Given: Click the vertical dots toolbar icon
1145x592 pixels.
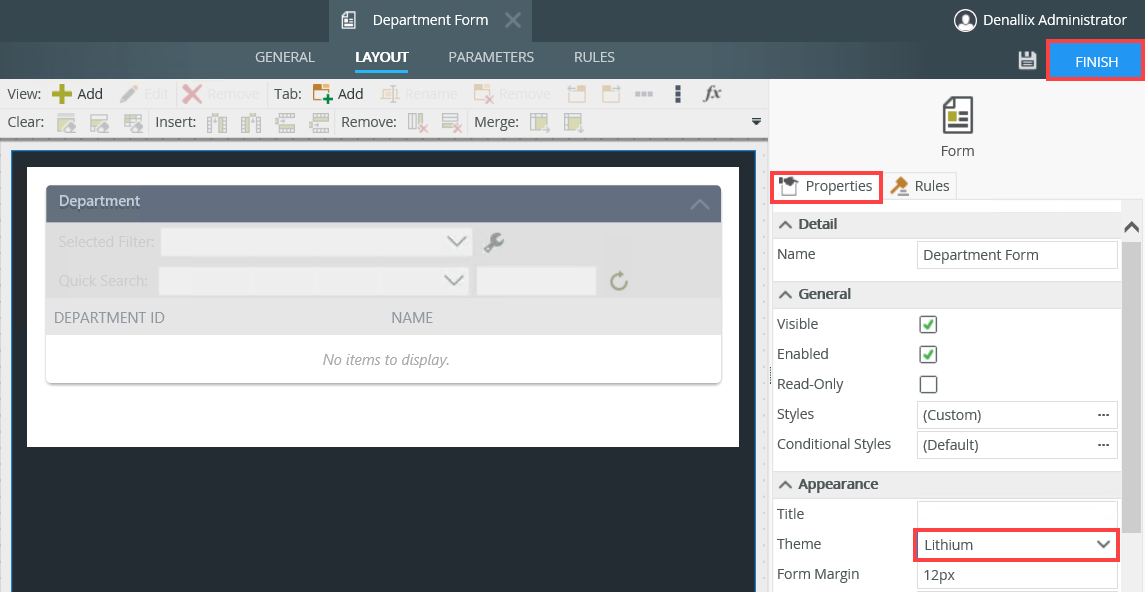Looking at the screenshot, I should point(678,94).
